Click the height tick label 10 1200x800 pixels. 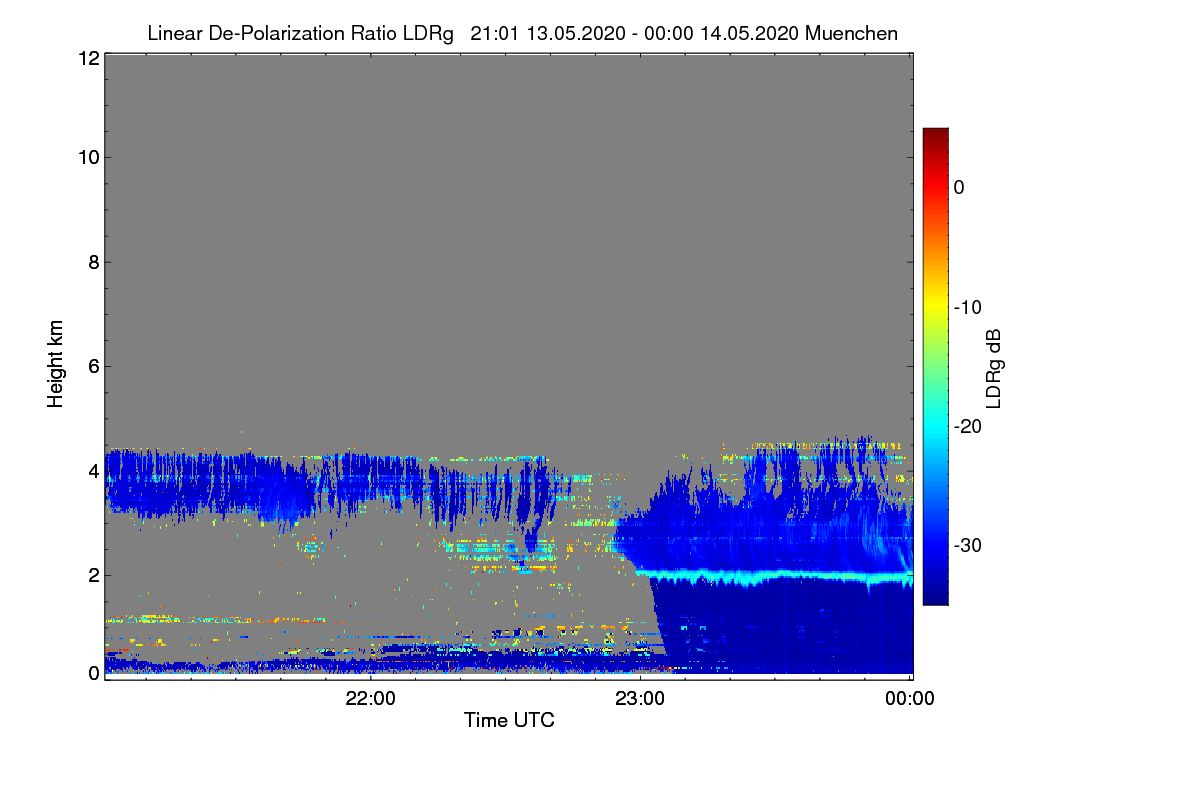pos(88,157)
